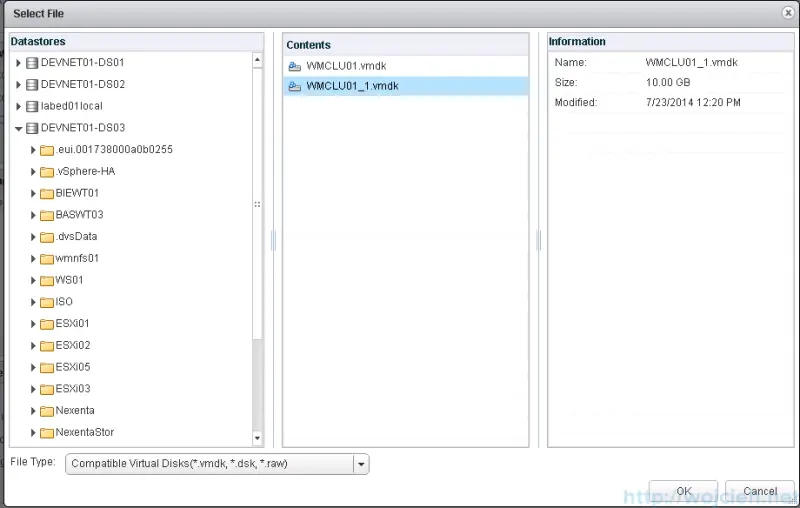Screen dimensions: 800x508
Task: Click the wmnfs01 folder icon
Action: point(46,259)
